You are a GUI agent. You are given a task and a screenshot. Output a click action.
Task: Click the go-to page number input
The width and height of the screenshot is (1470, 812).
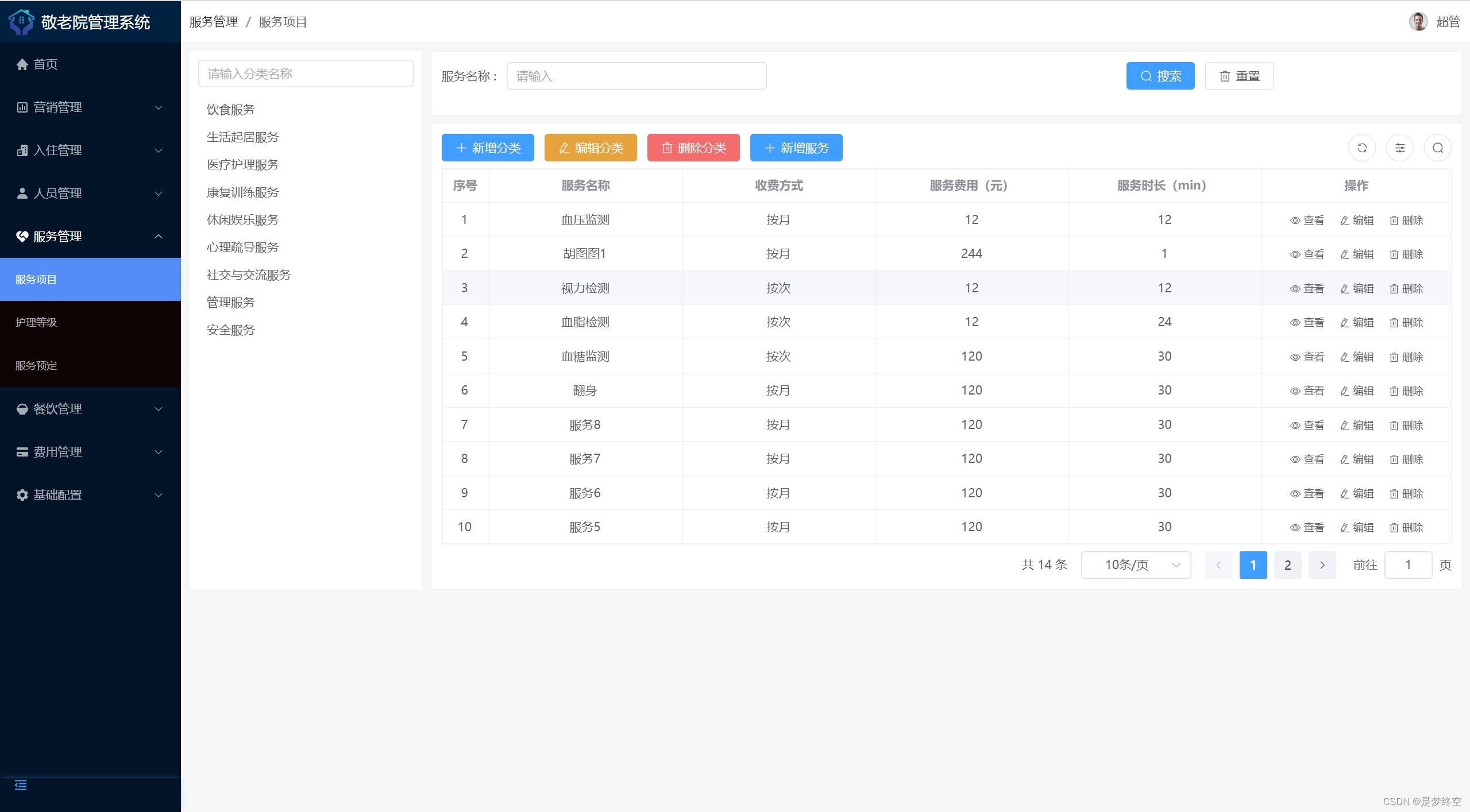tap(1407, 565)
